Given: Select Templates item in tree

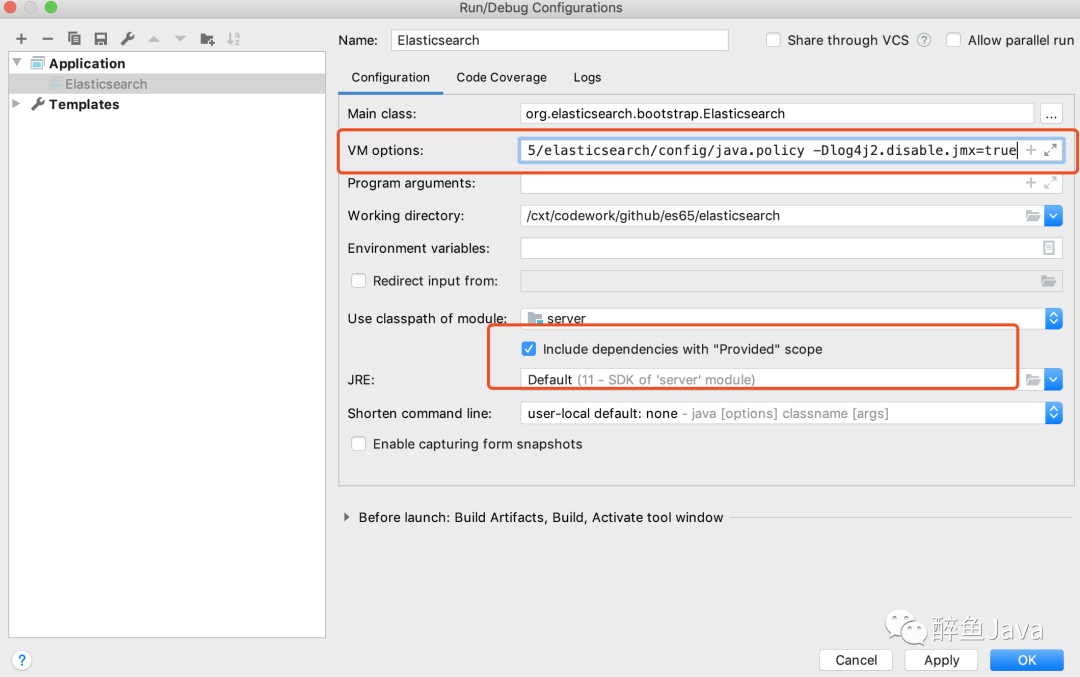Looking at the screenshot, I should (x=84, y=104).
